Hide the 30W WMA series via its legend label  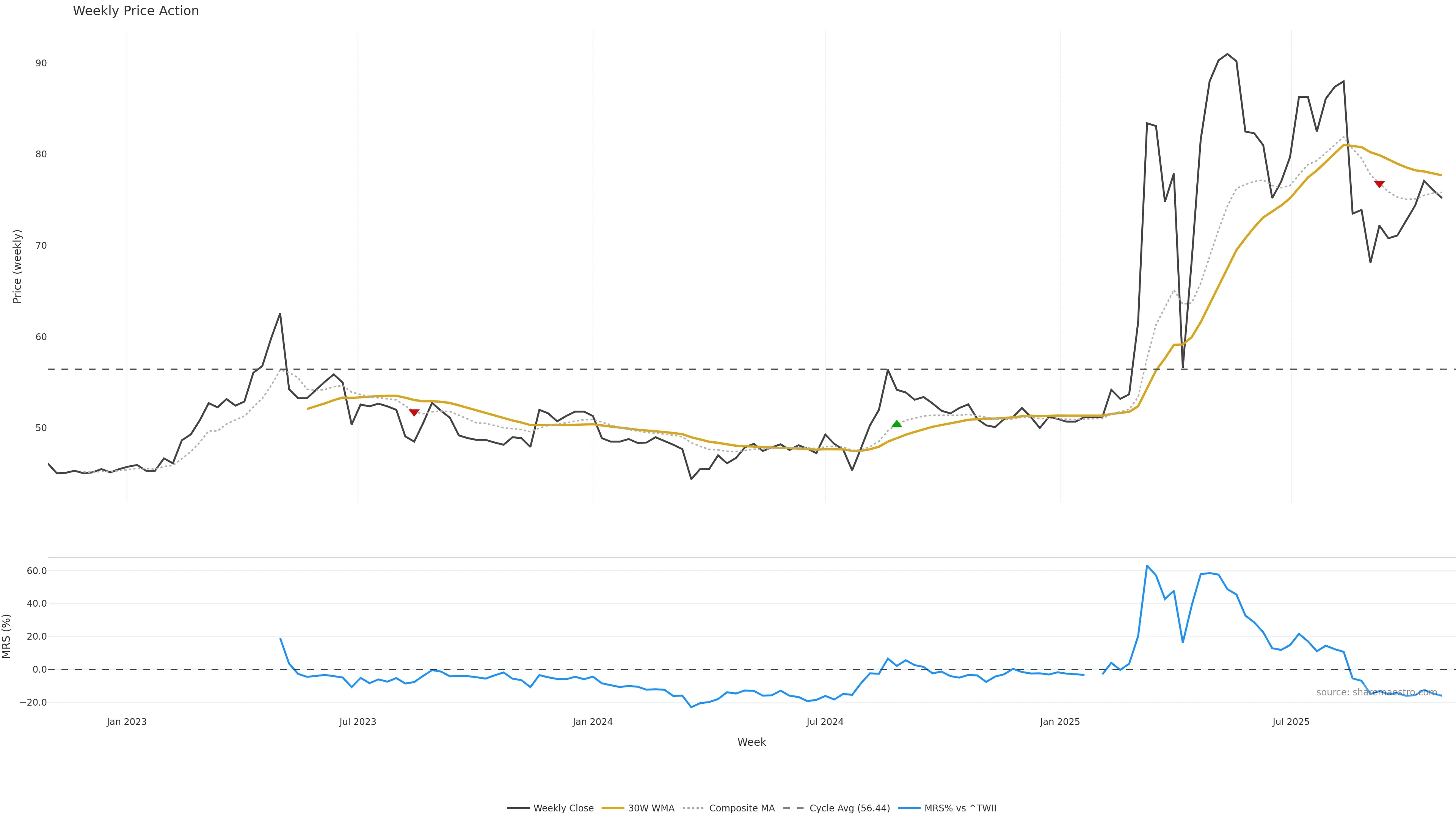pos(651,808)
